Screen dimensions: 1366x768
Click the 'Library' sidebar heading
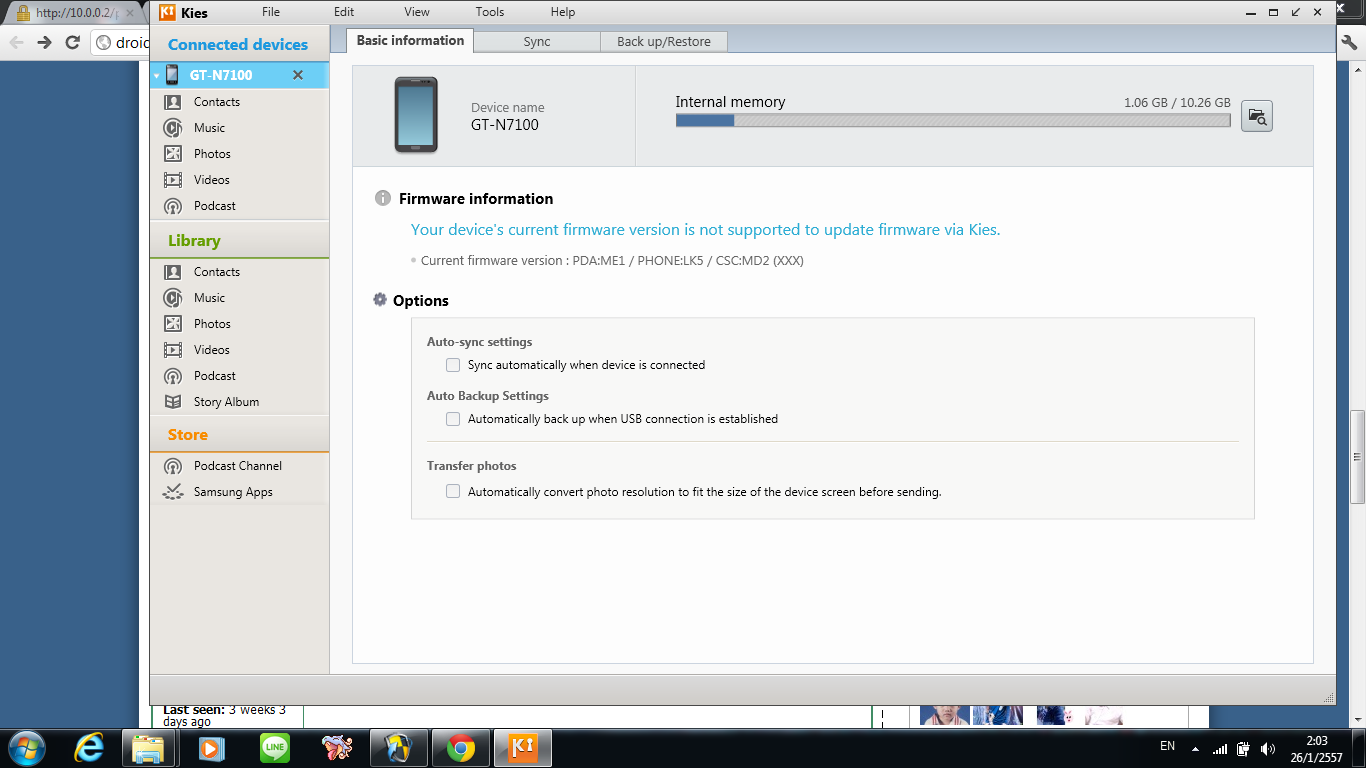pyautogui.click(x=194, y=241)
